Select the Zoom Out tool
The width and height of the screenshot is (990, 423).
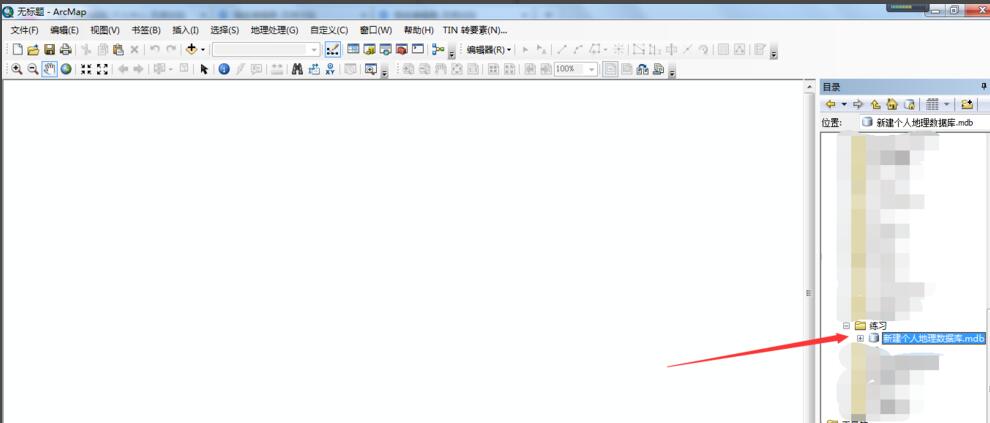tap(33, 69)
